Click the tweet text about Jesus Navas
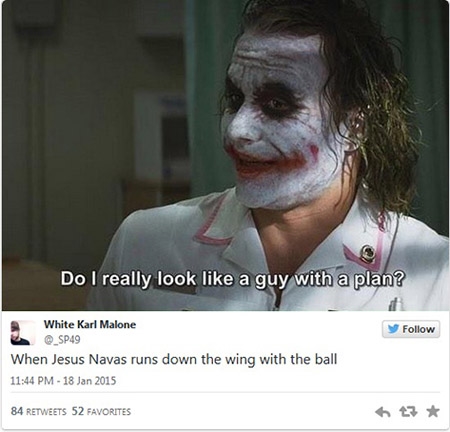This screenshot has height=432, width=450. (x=174, y=360)
